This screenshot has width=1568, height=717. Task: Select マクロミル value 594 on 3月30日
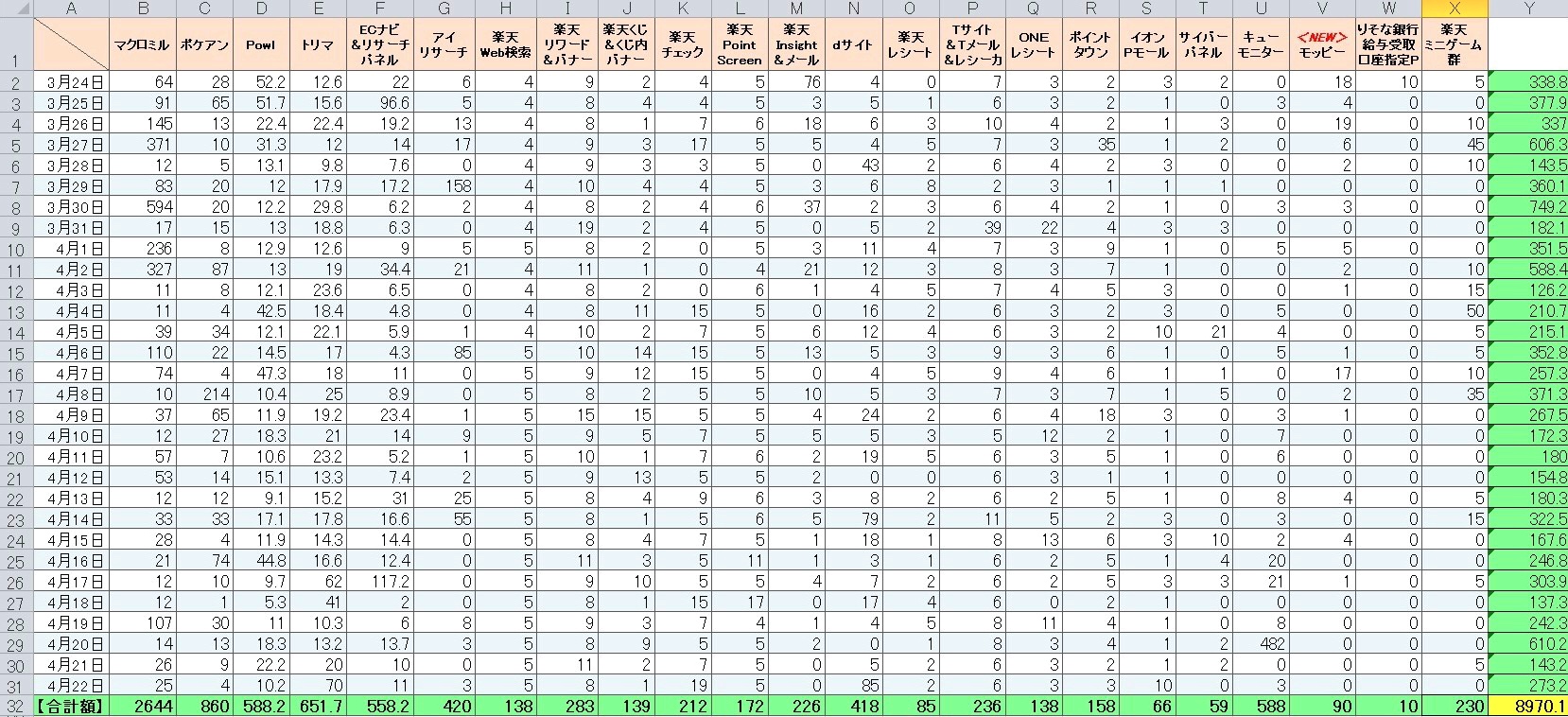[142, 207]
